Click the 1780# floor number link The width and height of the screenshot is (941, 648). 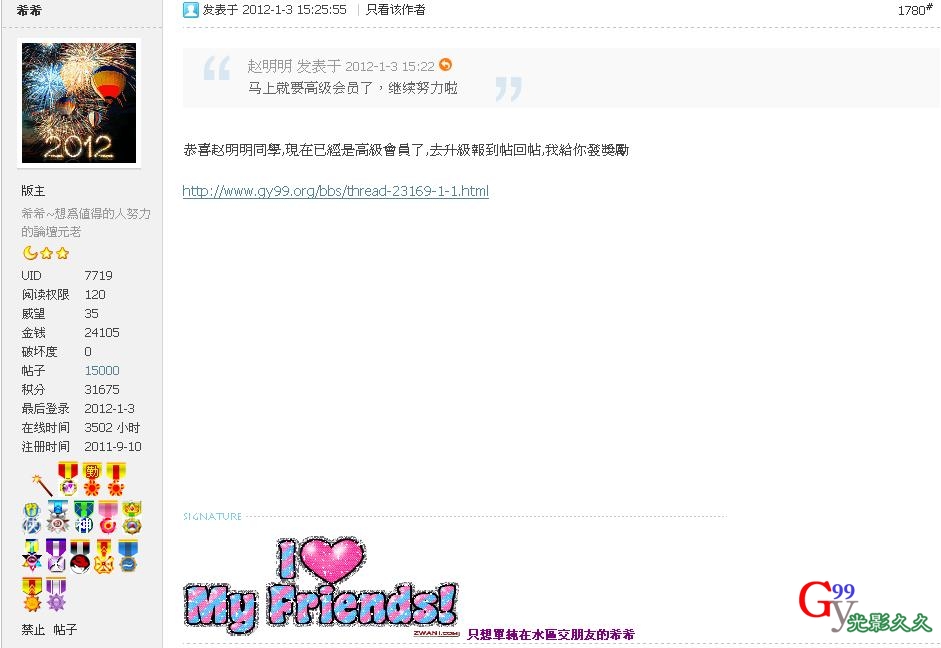click(915, 10)
